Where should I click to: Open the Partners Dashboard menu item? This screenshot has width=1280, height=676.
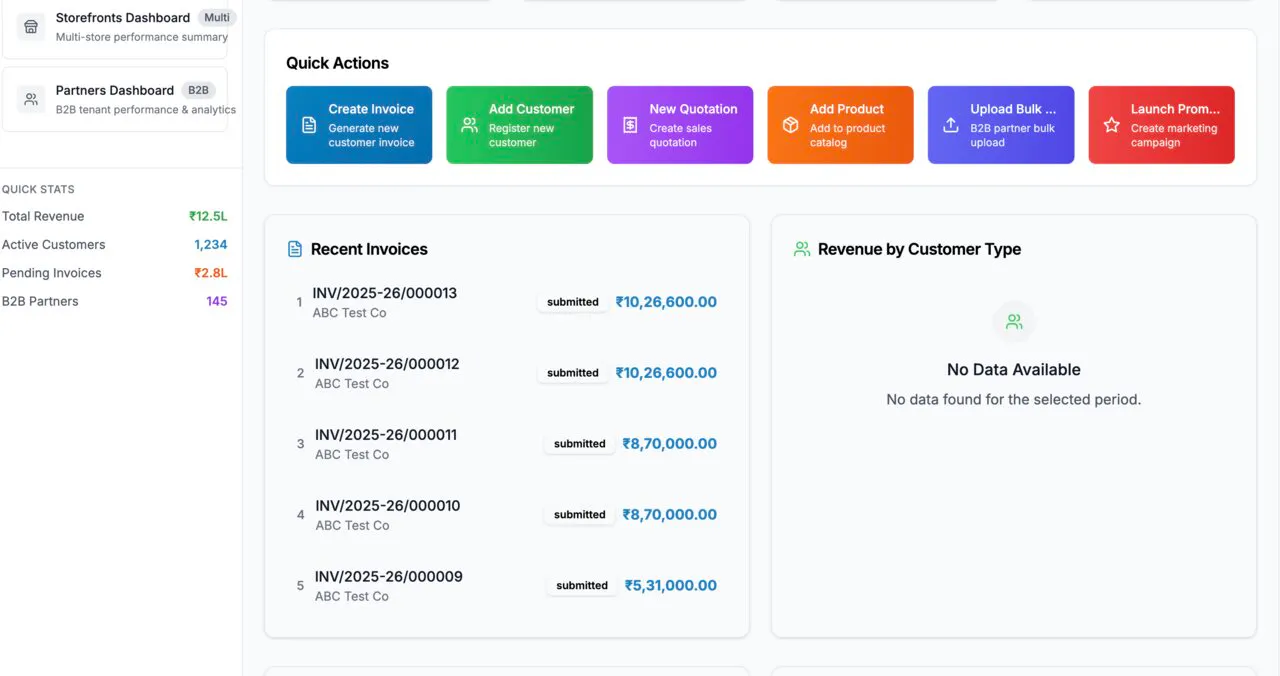coord(115,99)
